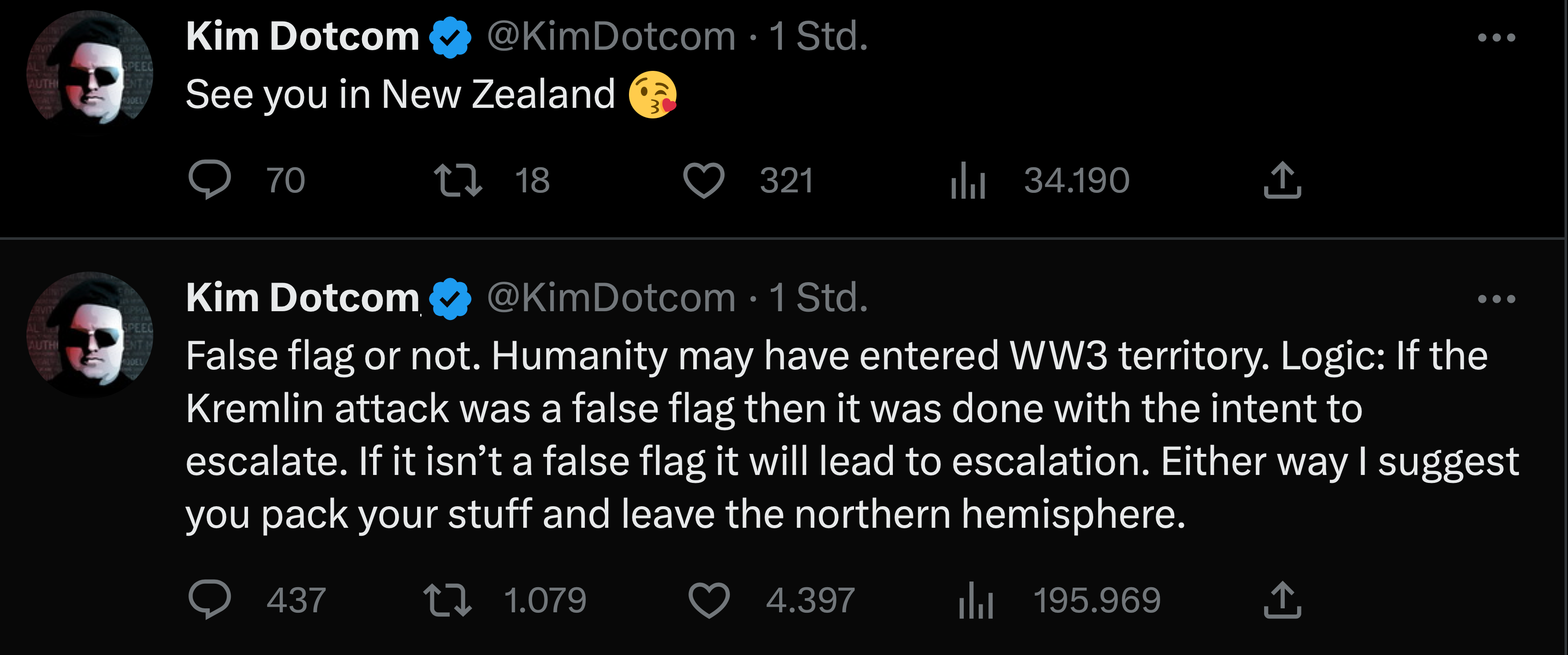
Task: Click Kim Dotcom name on first tweet
Action: (x=302, y=37)
